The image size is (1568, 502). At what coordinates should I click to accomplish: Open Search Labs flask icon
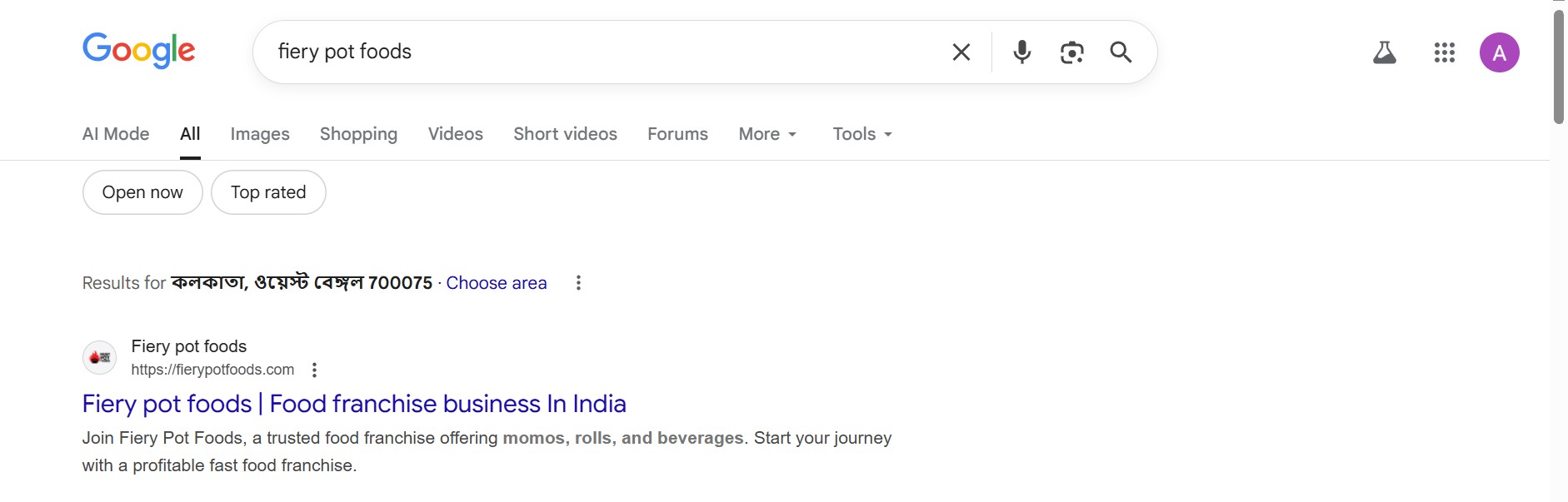point(1384,53)
